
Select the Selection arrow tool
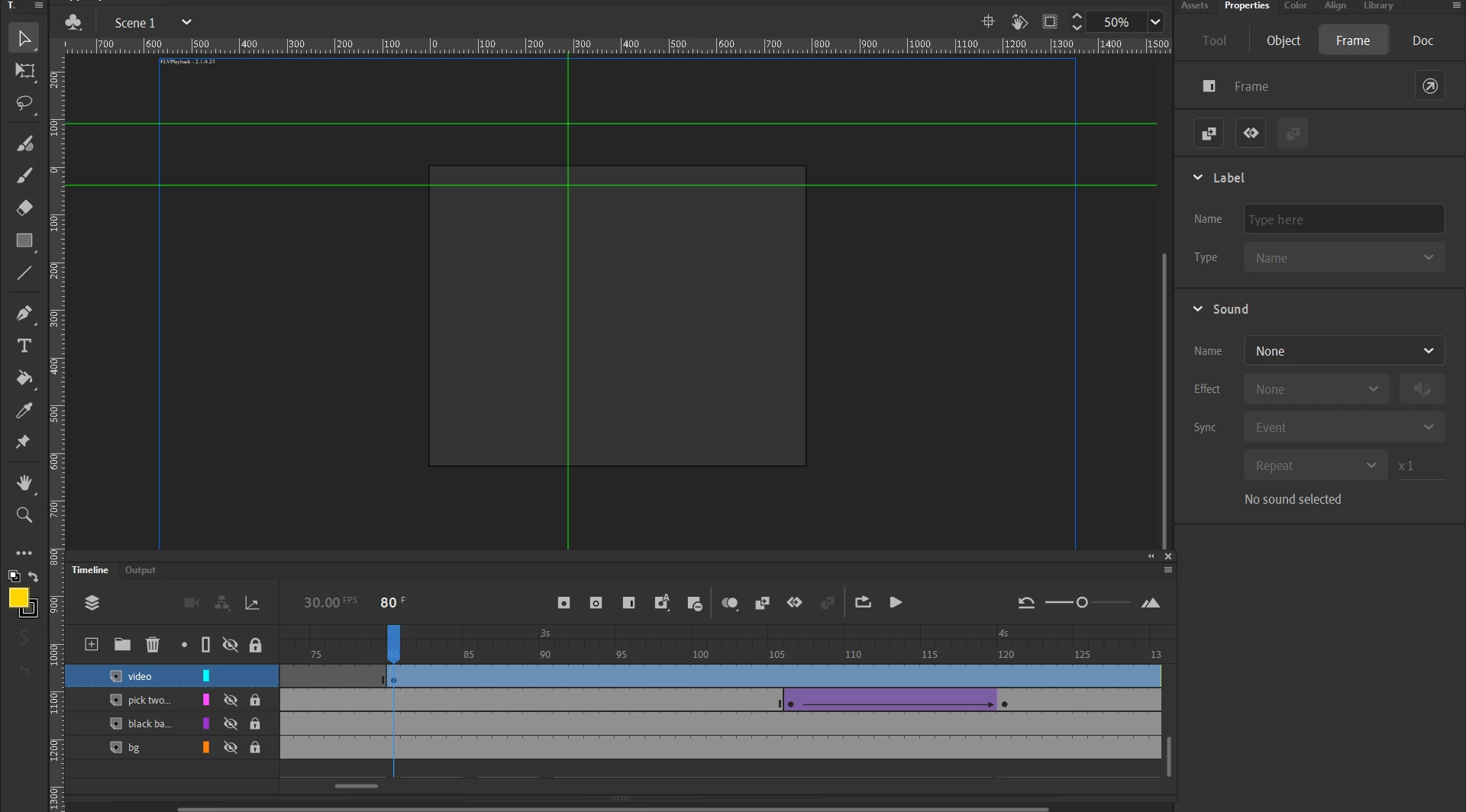point(24,38)
